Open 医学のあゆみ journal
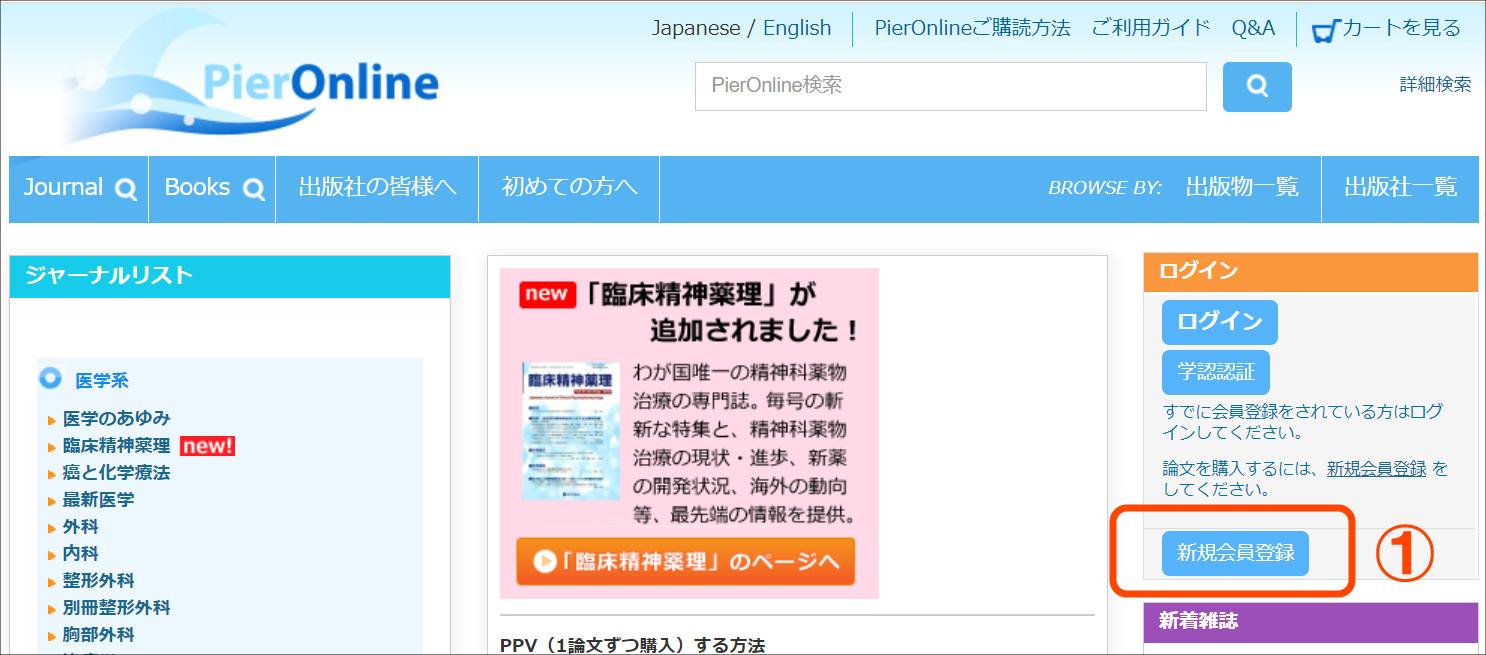 click(117, 419)
